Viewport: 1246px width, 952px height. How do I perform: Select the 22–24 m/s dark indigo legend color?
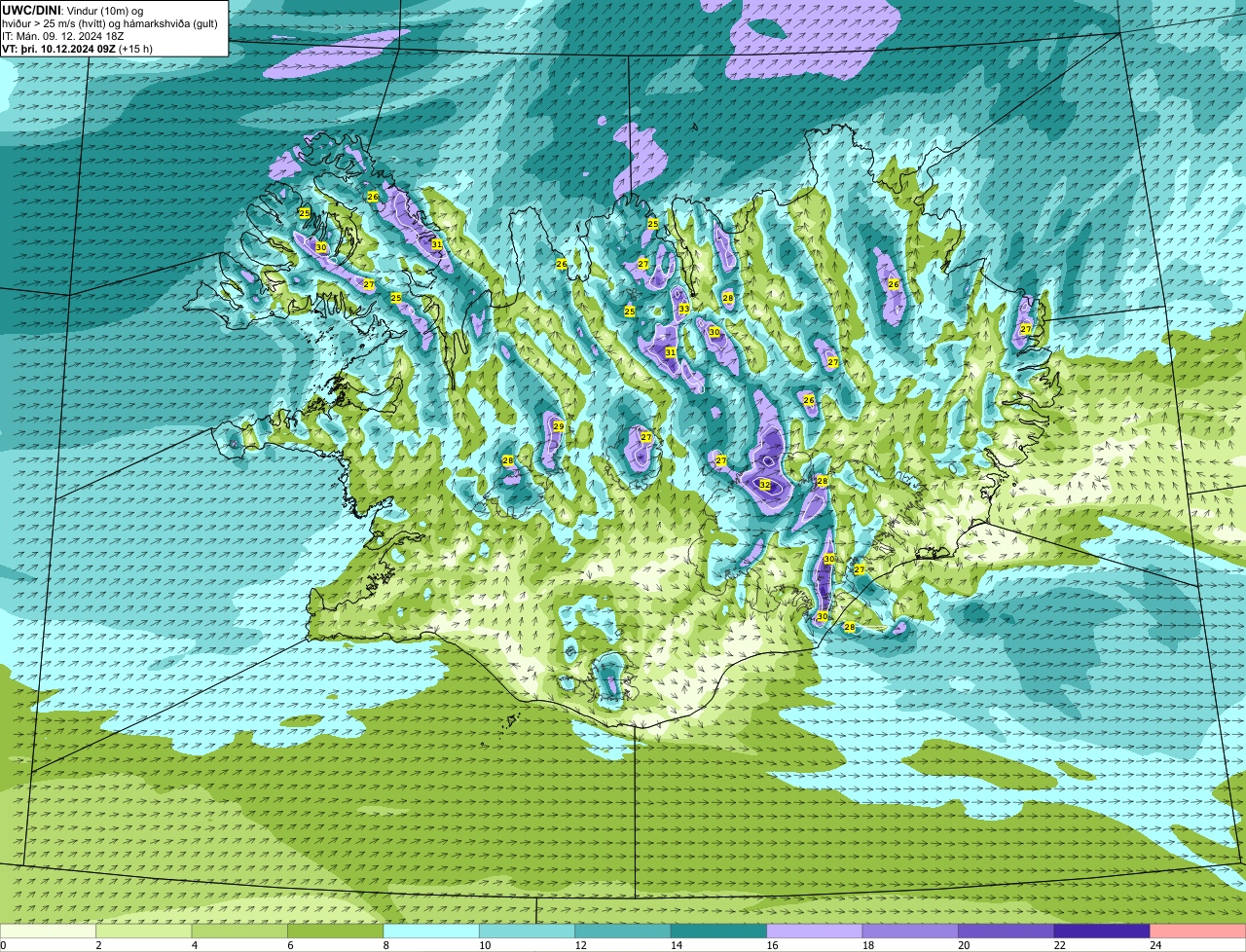[x=1102, y=931]
